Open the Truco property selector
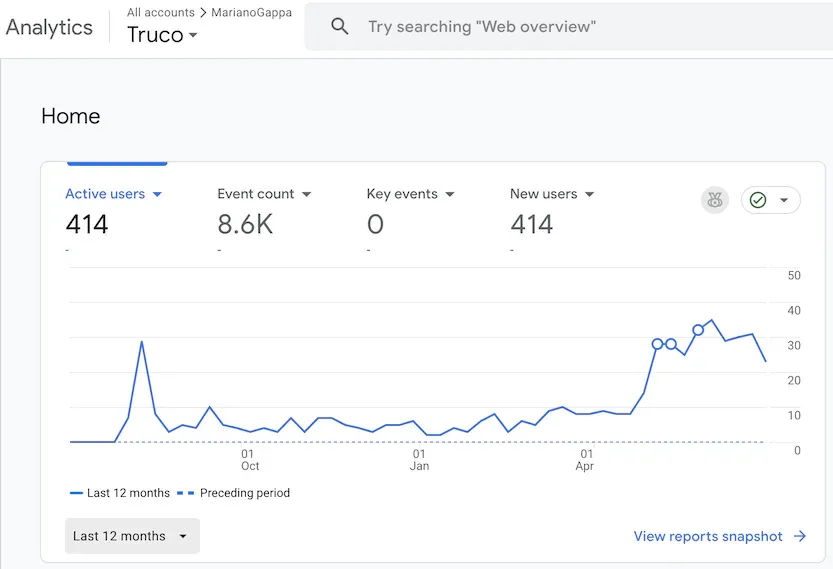Image resolution: width=833 pixels, height=569 pixels. coord(162,35)
